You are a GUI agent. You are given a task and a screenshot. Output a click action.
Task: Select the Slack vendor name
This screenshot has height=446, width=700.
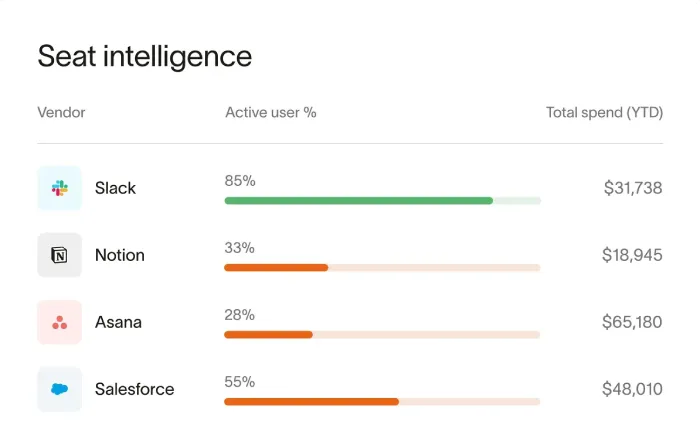coord(115,188)
